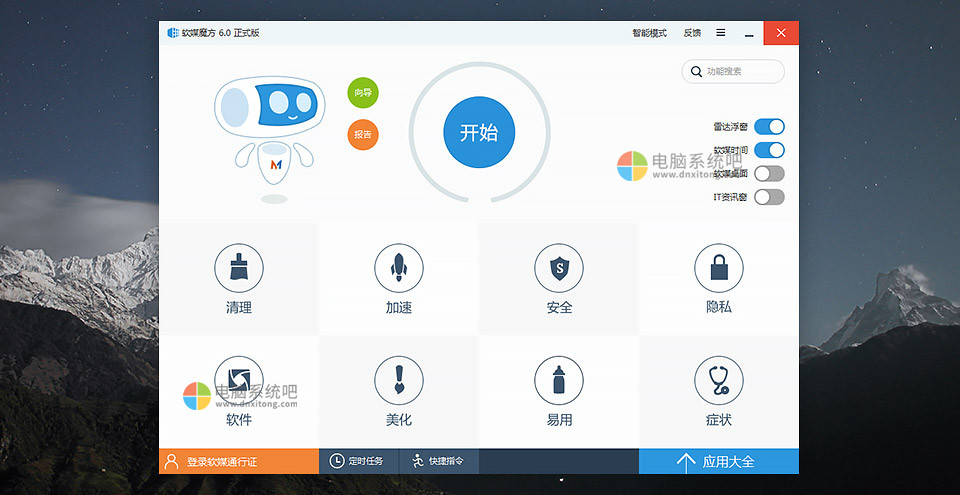Viewport: 960px width, 495px height.
Task: Click 登录软媒通行证 login text
Action: (x=222, y=462)
